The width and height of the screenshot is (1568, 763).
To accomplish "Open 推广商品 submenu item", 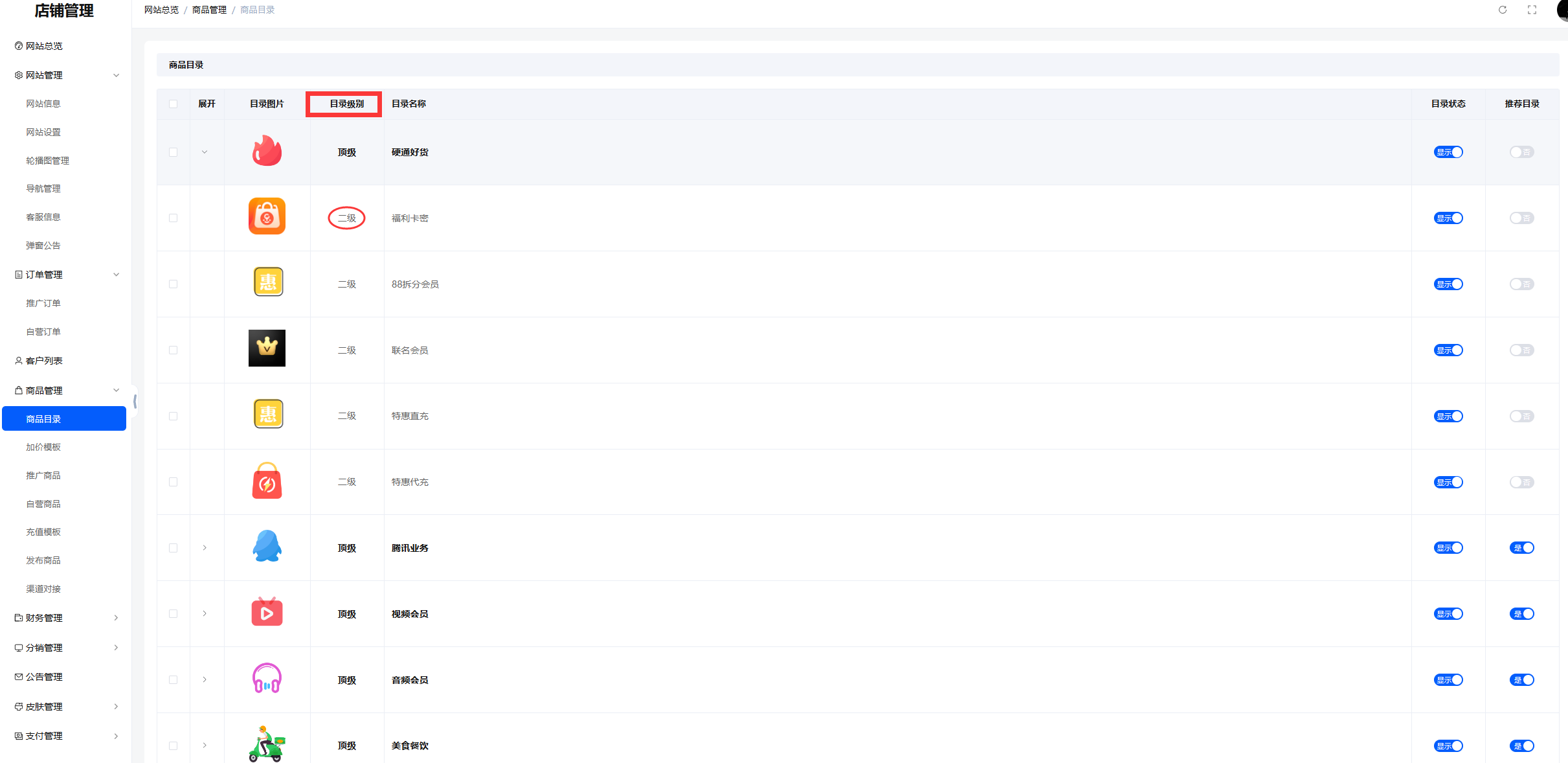I will tap(43, 475).
